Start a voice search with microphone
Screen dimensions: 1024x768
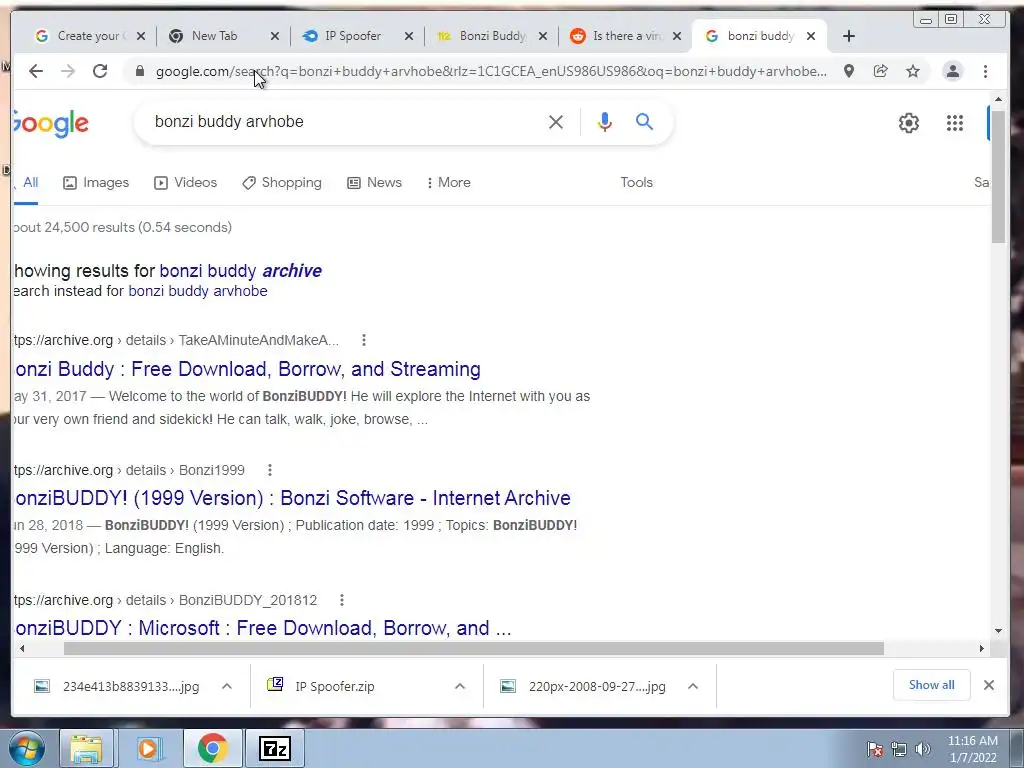[605, 122]
